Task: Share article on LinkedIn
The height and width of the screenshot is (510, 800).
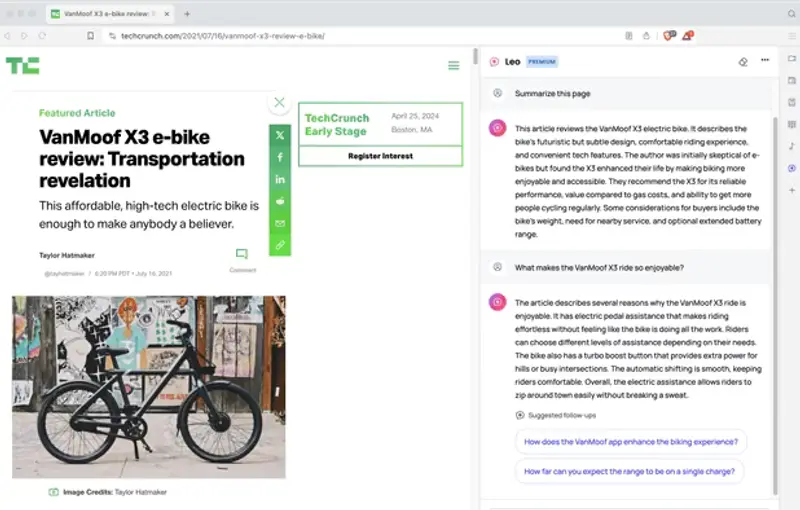Action: pos(280,180)
